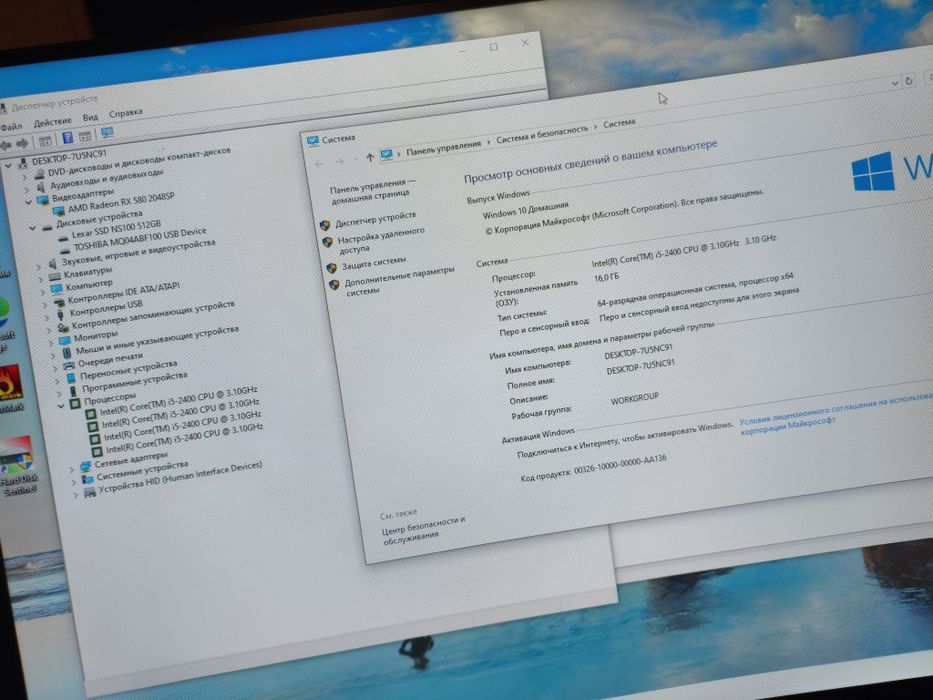
Task: Select Программные устройства tree row
Action: click(134, 383)
